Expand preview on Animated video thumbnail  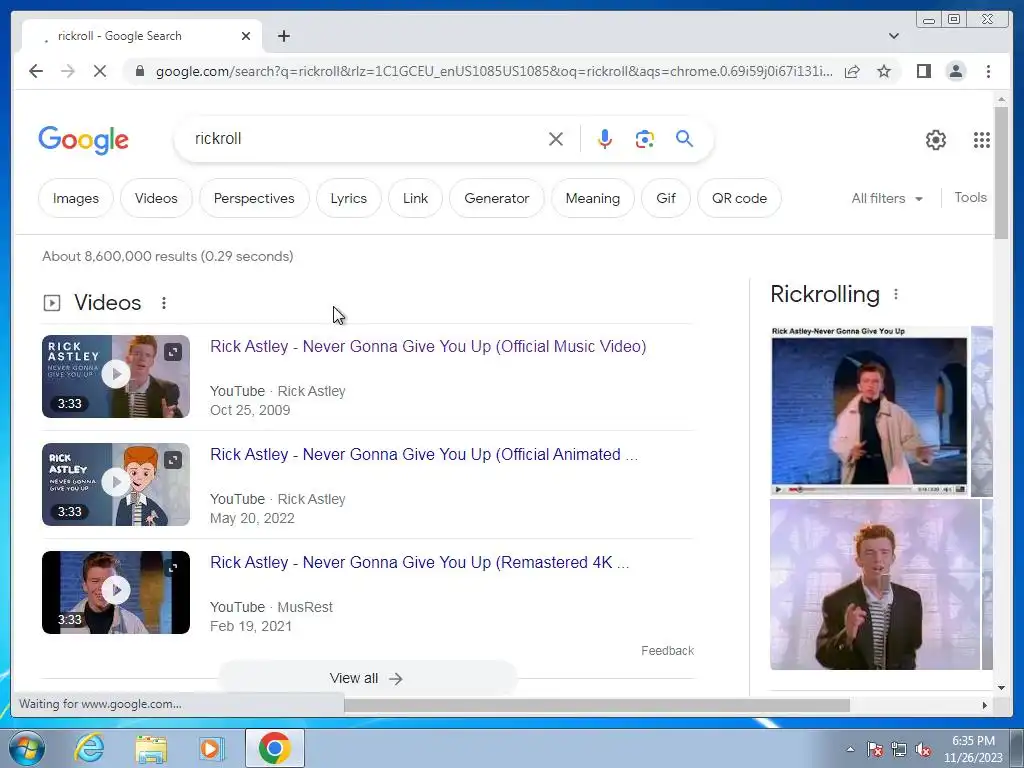click(172, 460)
